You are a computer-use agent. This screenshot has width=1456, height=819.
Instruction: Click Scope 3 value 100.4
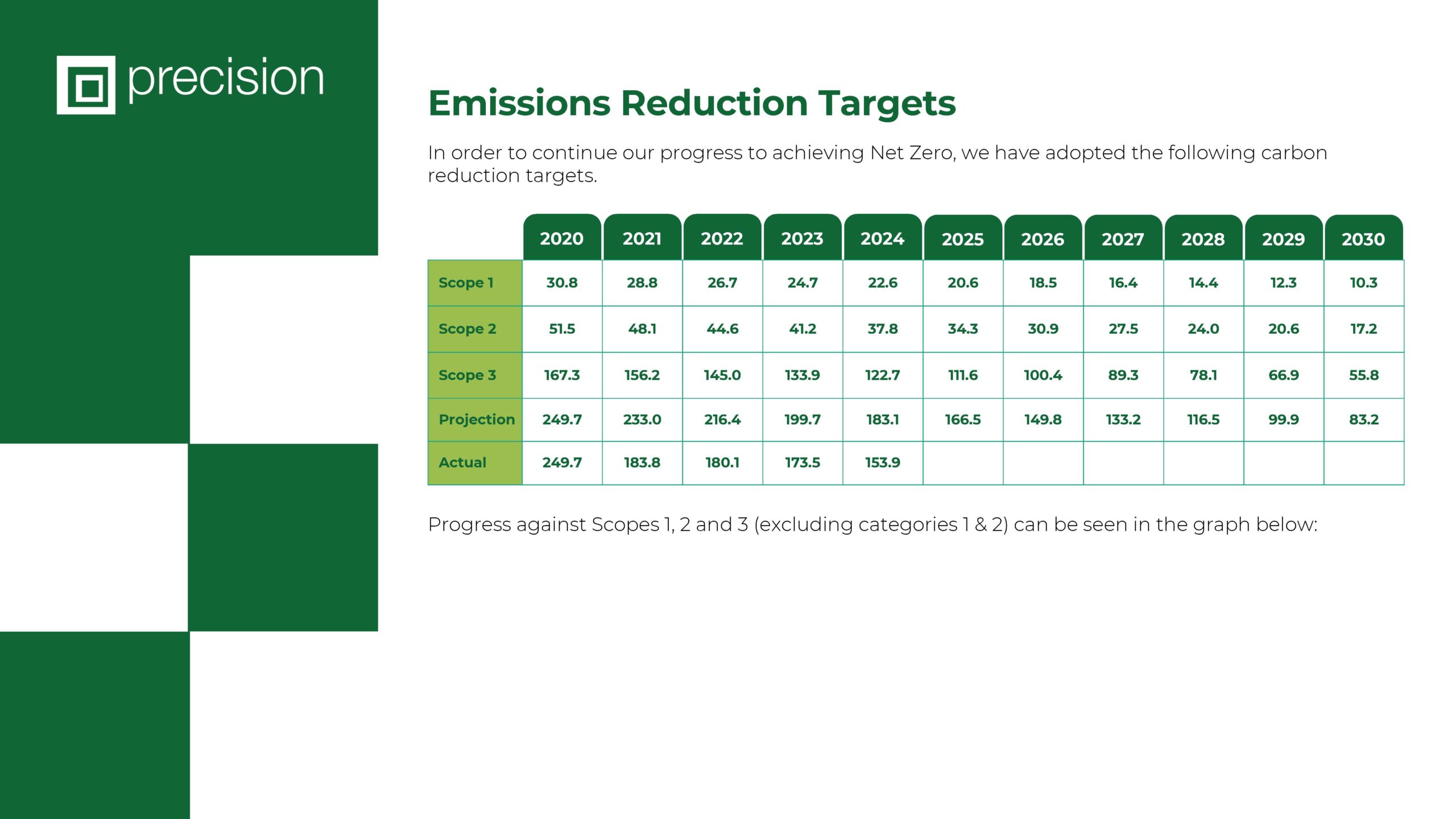[x=1043, y=375]
